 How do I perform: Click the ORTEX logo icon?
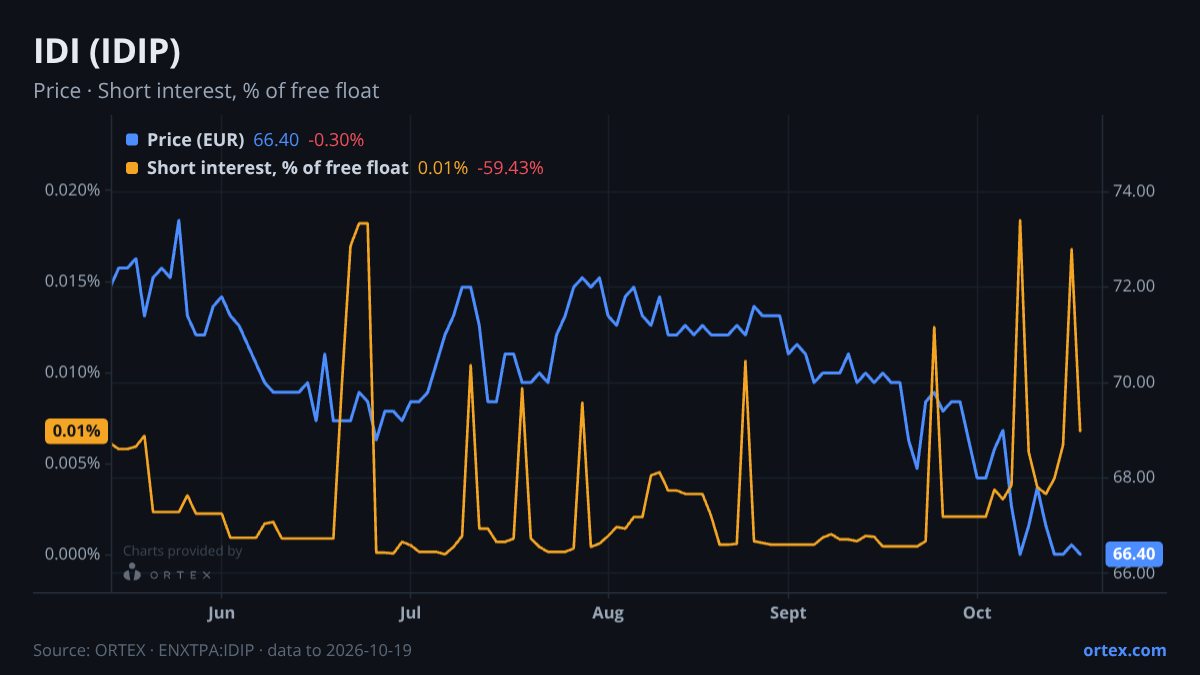pyautogui.click(x=132, y=573)
